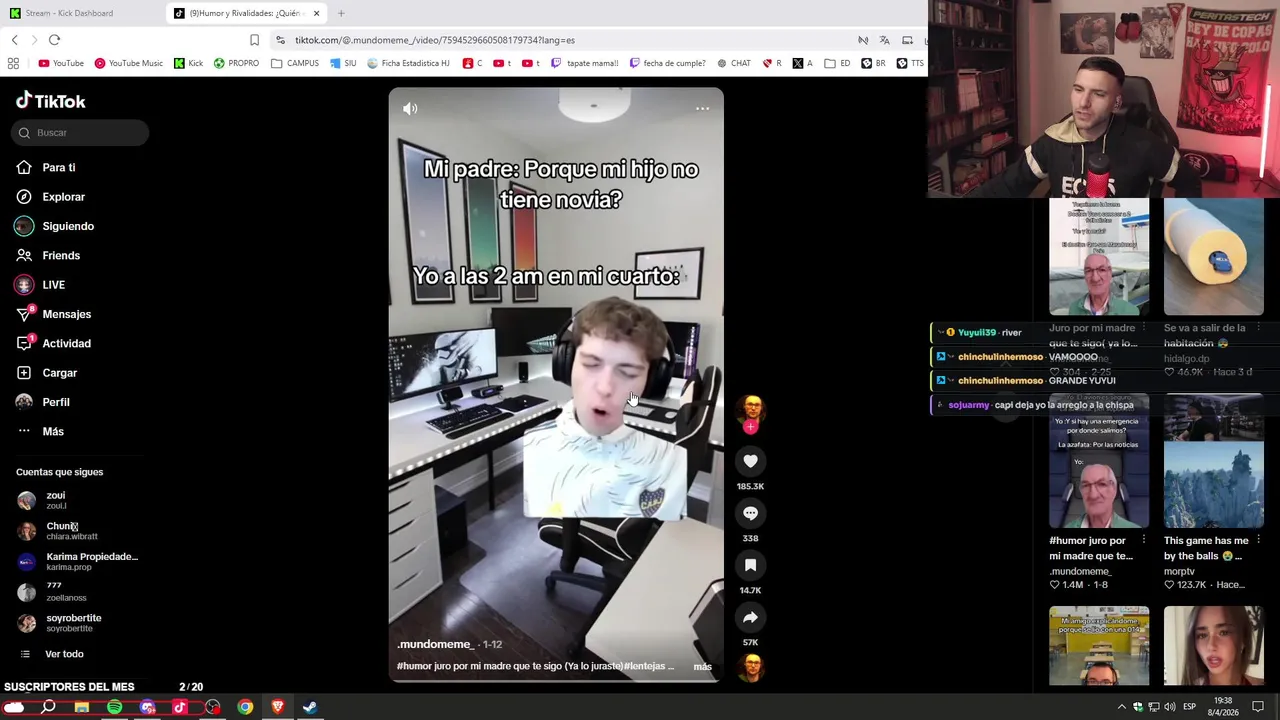
Task: Click the bookmark page icon near address bar
Action: coord(254,40)
